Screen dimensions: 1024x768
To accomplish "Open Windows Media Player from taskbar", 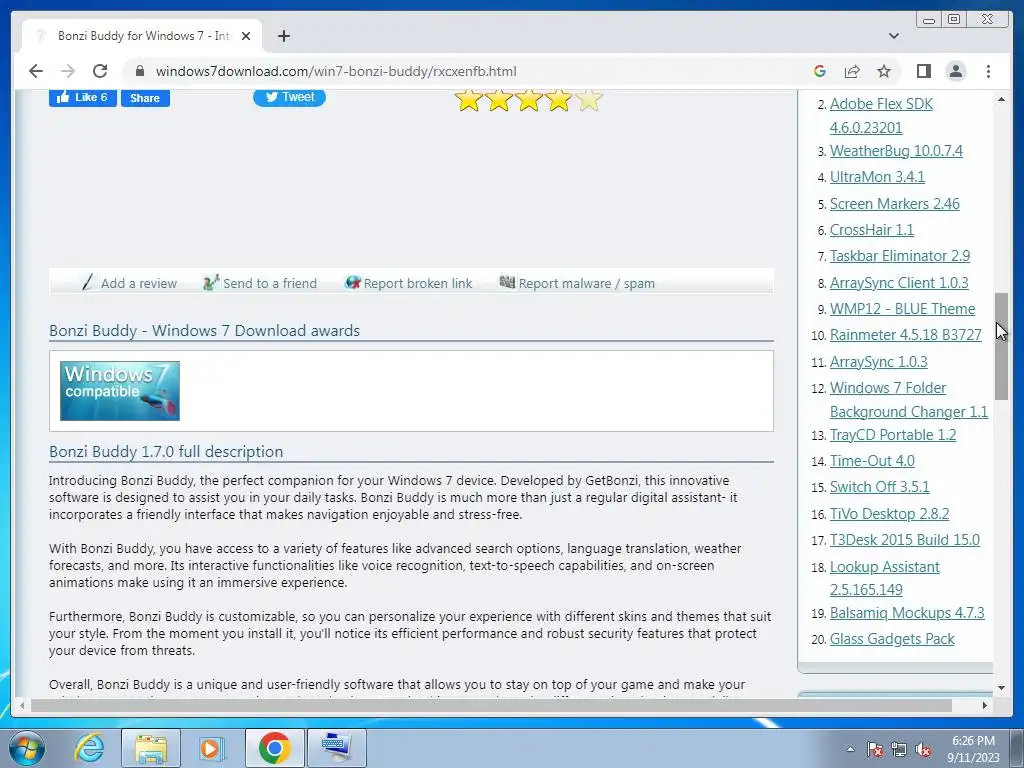I will (x=212, y=748).
